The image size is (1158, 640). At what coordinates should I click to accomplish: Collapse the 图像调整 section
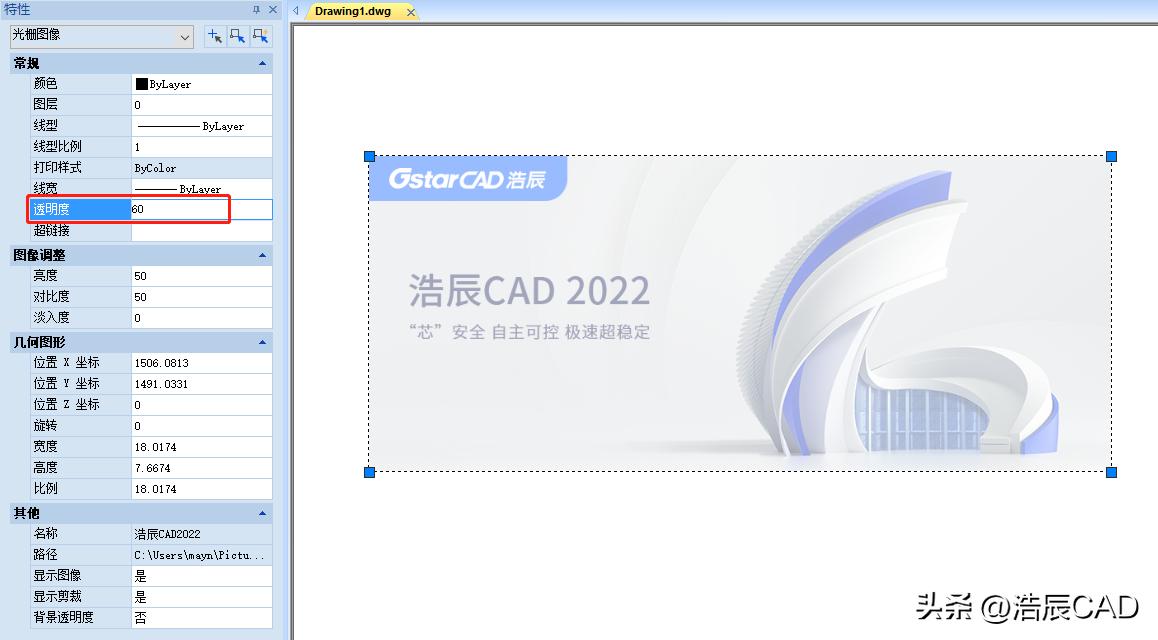click(260, 255)
